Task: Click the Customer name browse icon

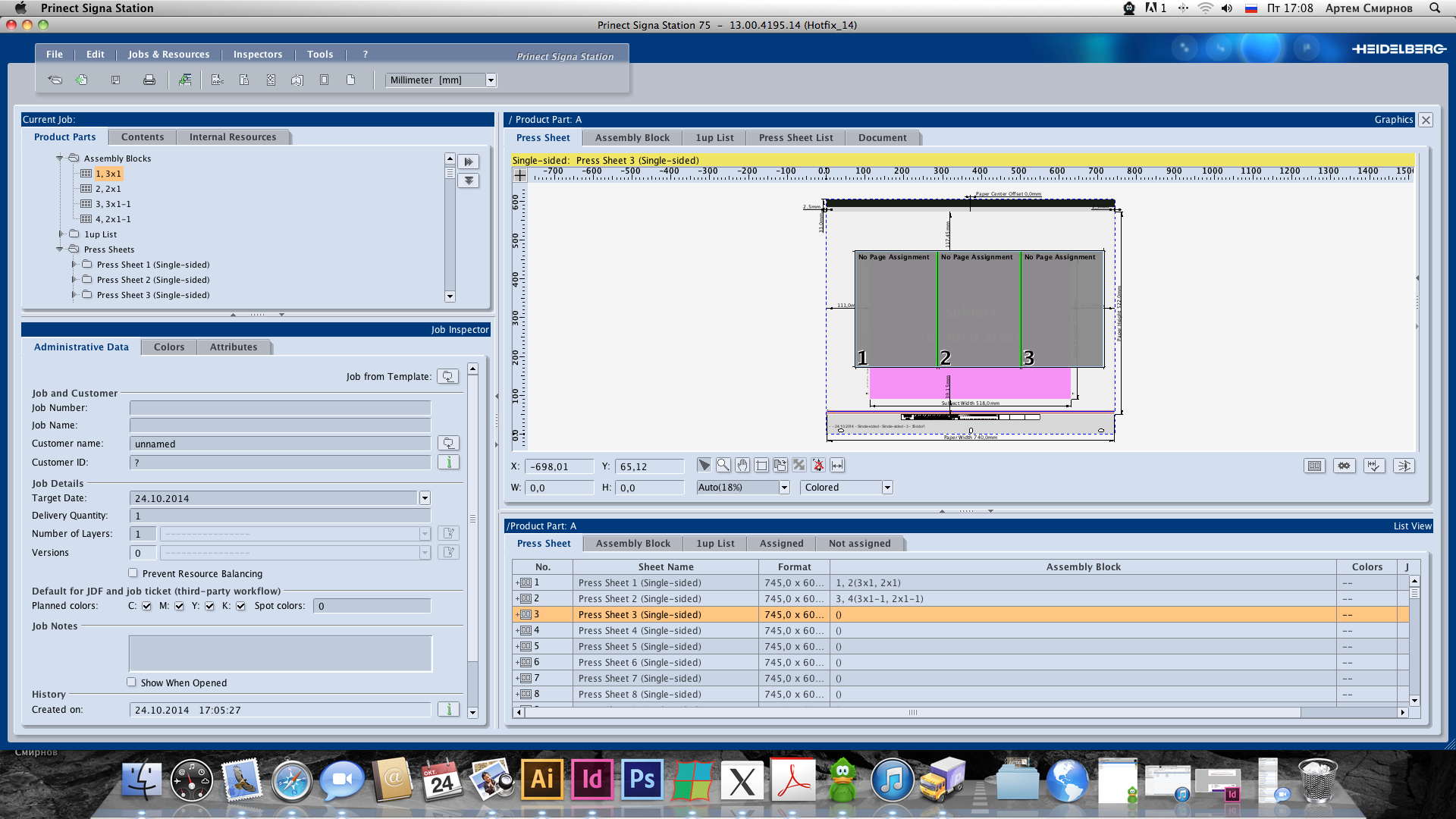Action: click(449, 443)
